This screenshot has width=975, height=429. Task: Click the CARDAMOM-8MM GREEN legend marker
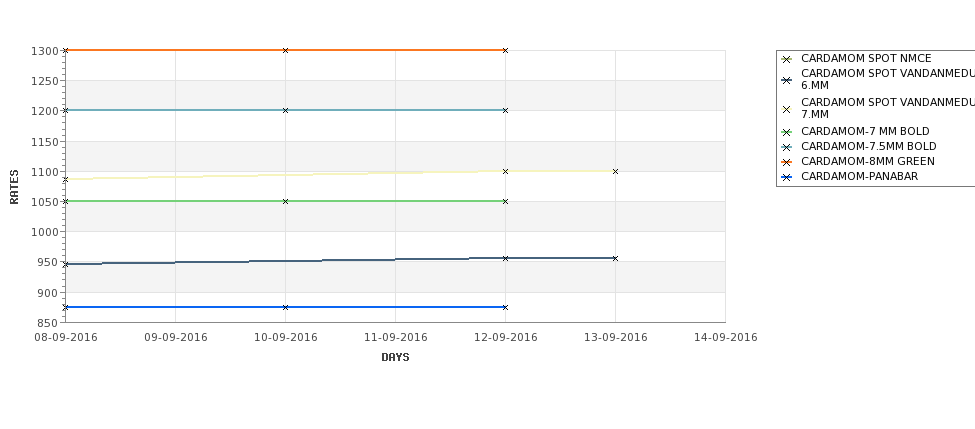pyautogui.click(x=786, y=162)
